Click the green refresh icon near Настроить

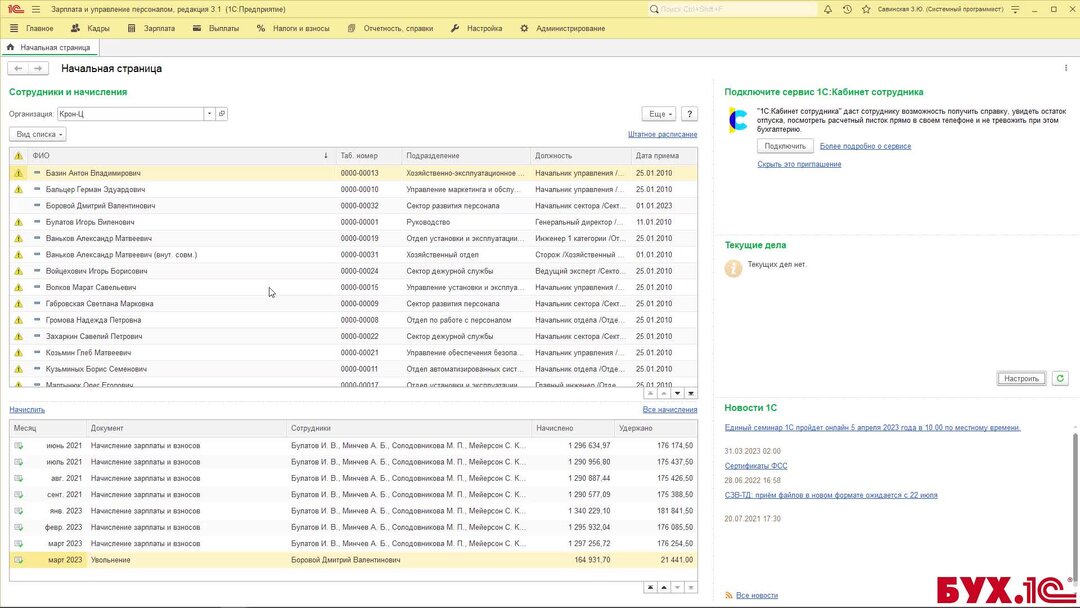point(1060,378)
